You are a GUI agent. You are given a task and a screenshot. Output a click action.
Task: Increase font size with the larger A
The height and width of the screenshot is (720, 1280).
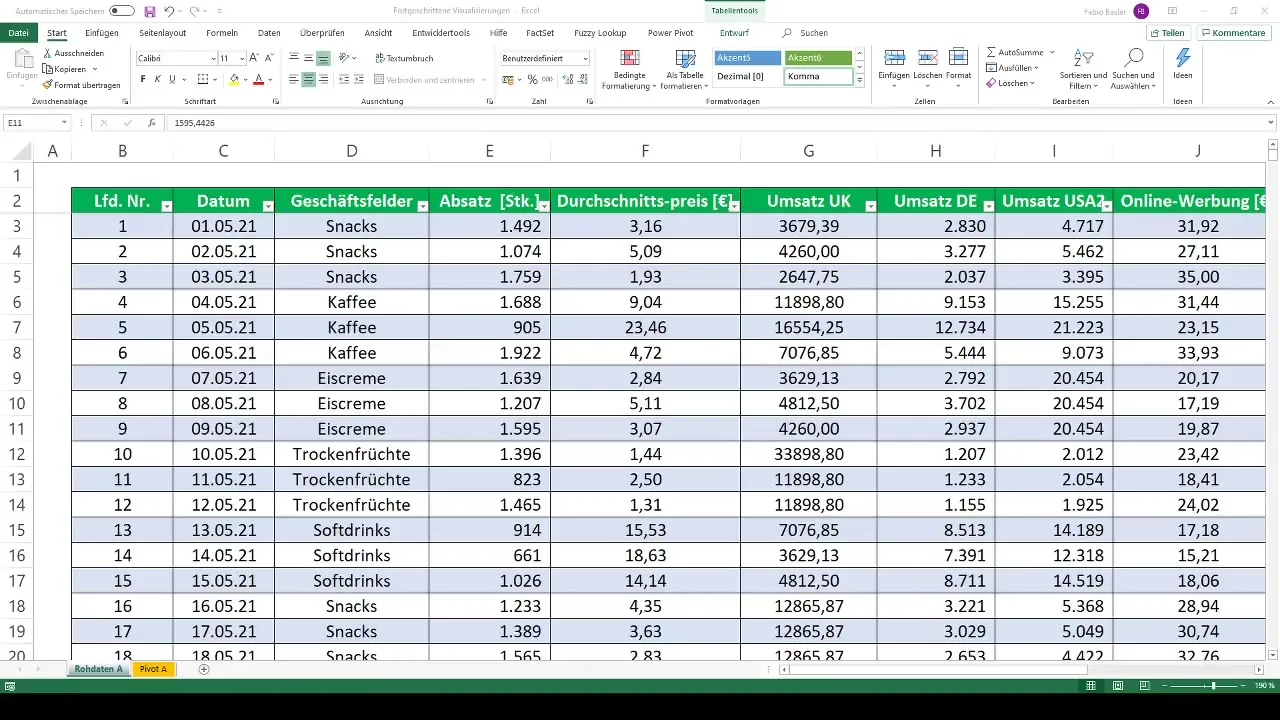(x=255, y=59)
